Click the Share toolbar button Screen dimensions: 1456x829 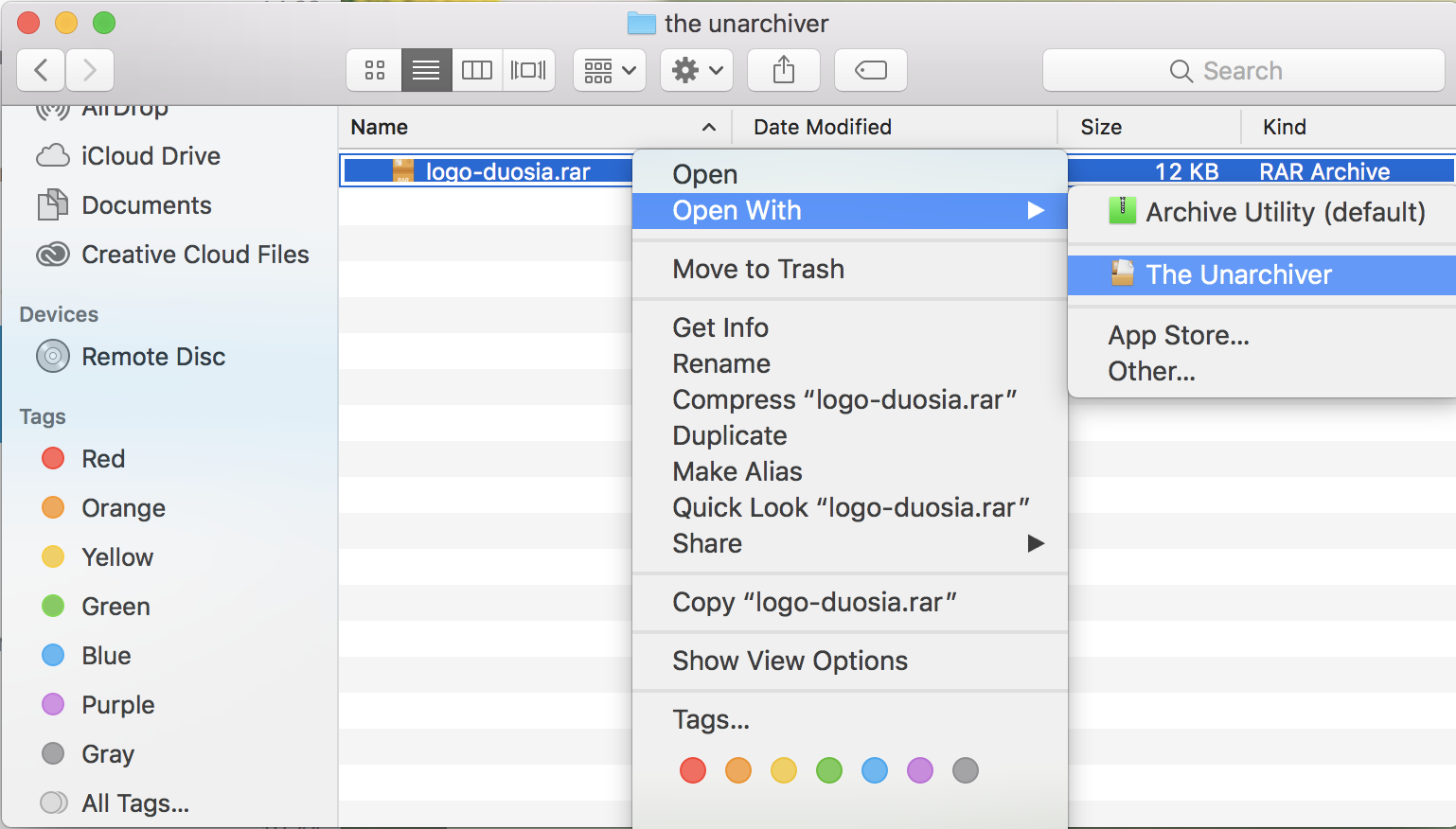(x=784, y=70)
